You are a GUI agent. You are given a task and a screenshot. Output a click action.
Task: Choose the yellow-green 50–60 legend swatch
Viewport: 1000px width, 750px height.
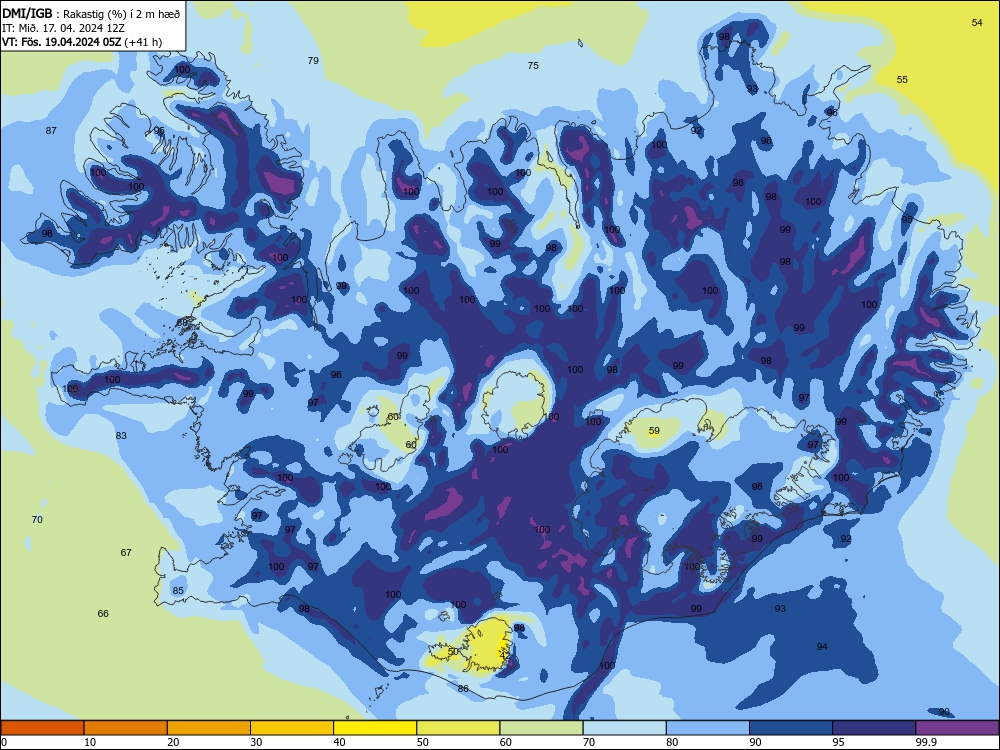[x=458, y=728]
